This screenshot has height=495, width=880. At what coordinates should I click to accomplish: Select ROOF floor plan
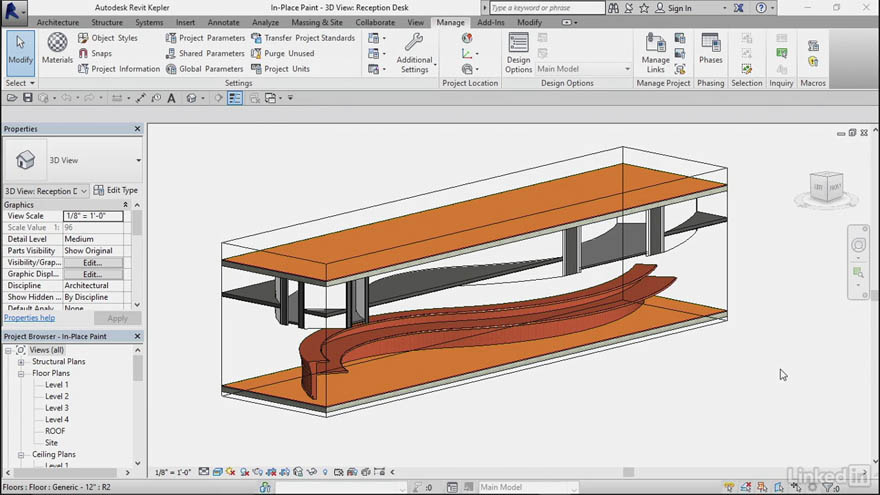(x=55, y=431)
